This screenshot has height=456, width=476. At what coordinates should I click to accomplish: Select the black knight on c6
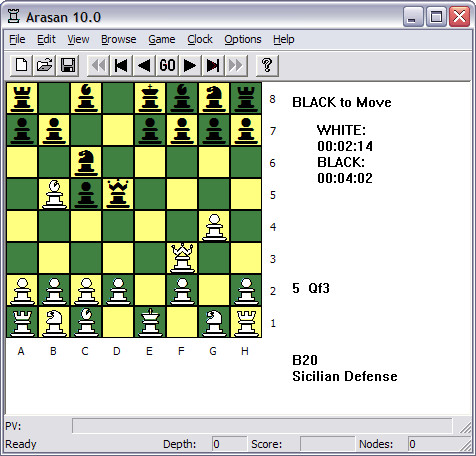click(86, 162)
